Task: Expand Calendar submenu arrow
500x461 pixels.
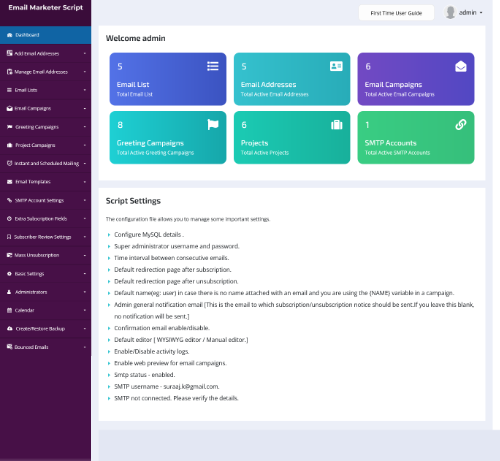Action: click(x=85, y=310)
